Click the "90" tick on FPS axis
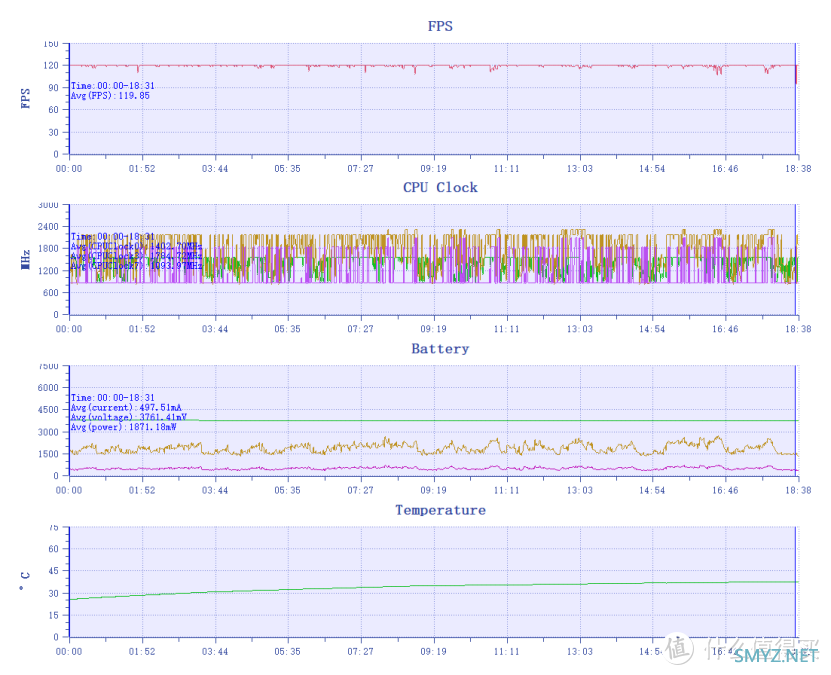Screen dimensions: 831x675 coord(53,88)
